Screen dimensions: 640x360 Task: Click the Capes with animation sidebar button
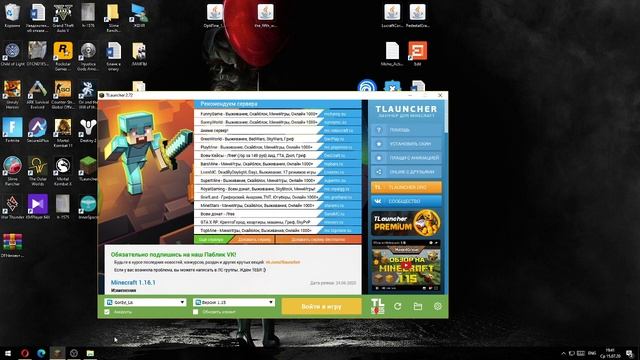tap(406, 158)
